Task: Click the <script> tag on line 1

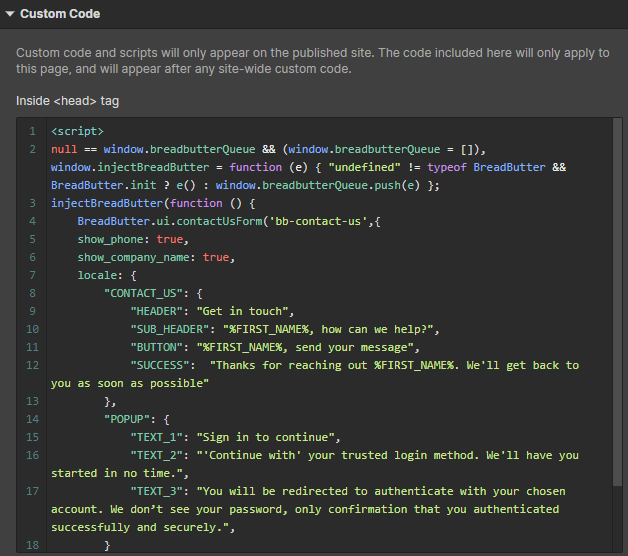Action: (x=77, y=131)
